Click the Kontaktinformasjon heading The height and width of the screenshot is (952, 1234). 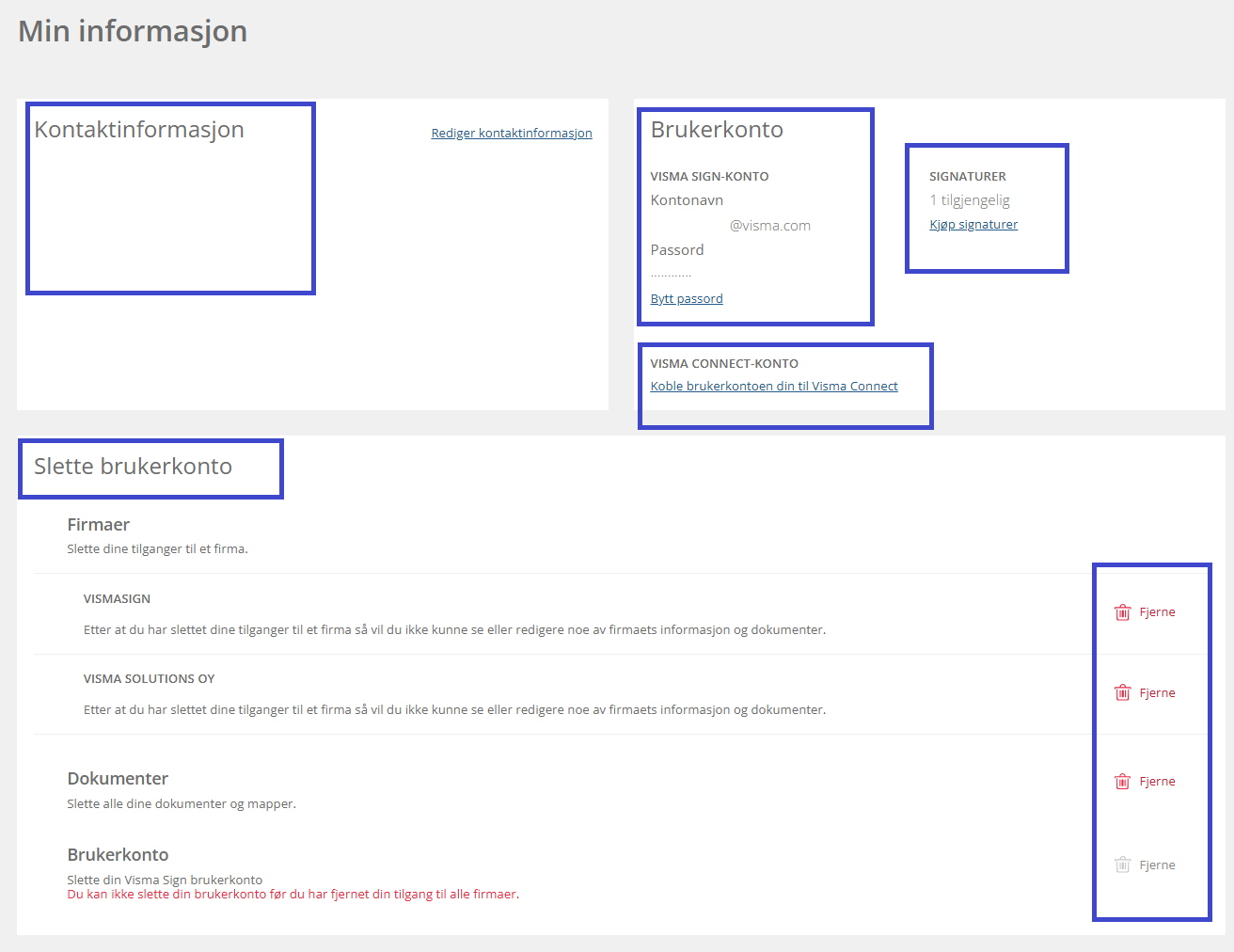tap(139, 130)
